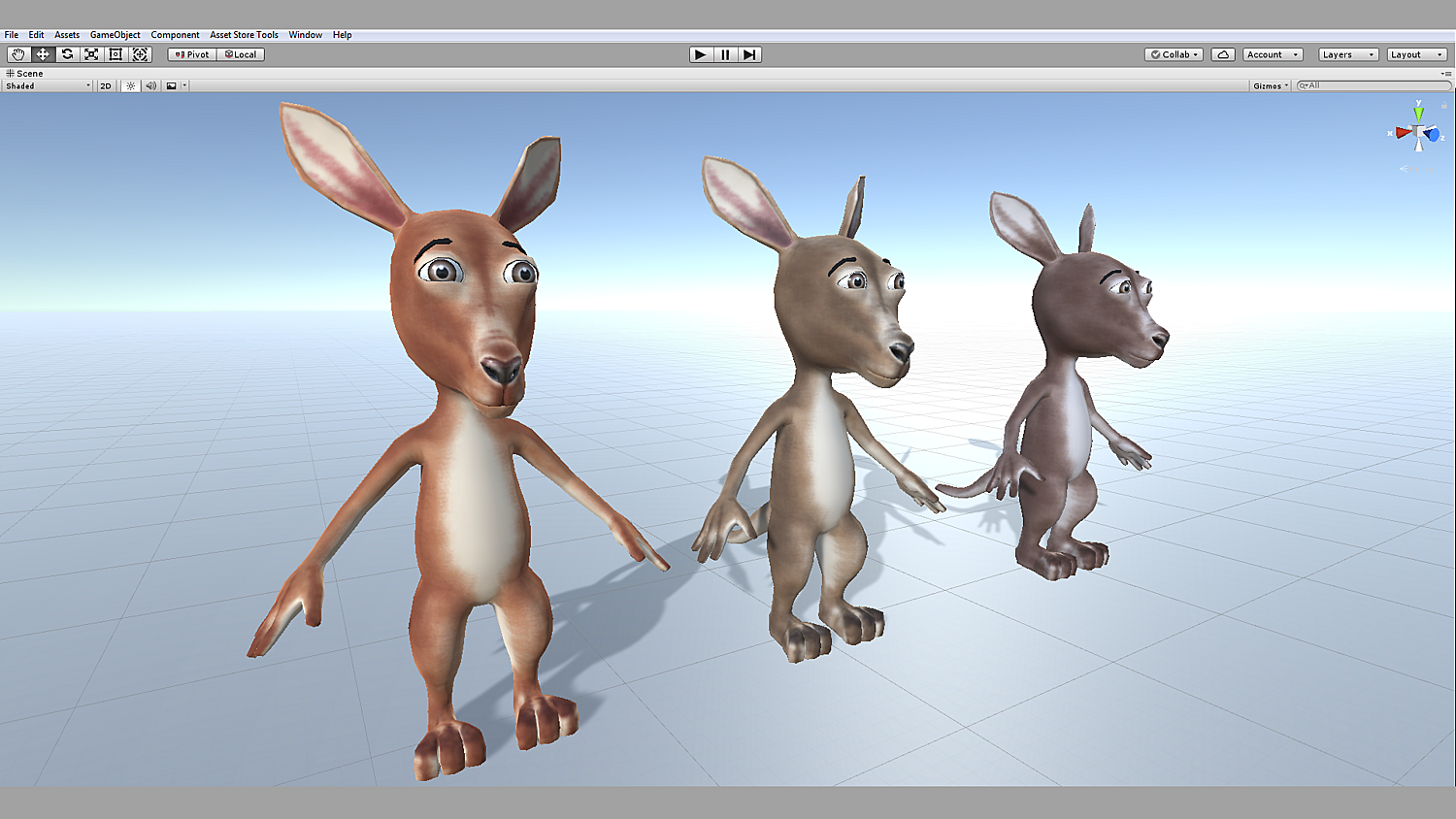This screenshot has width=1456, height=819.
Task: Toggle the Pivot handle position
Action: pyautogui.click(x=192, y=54)
